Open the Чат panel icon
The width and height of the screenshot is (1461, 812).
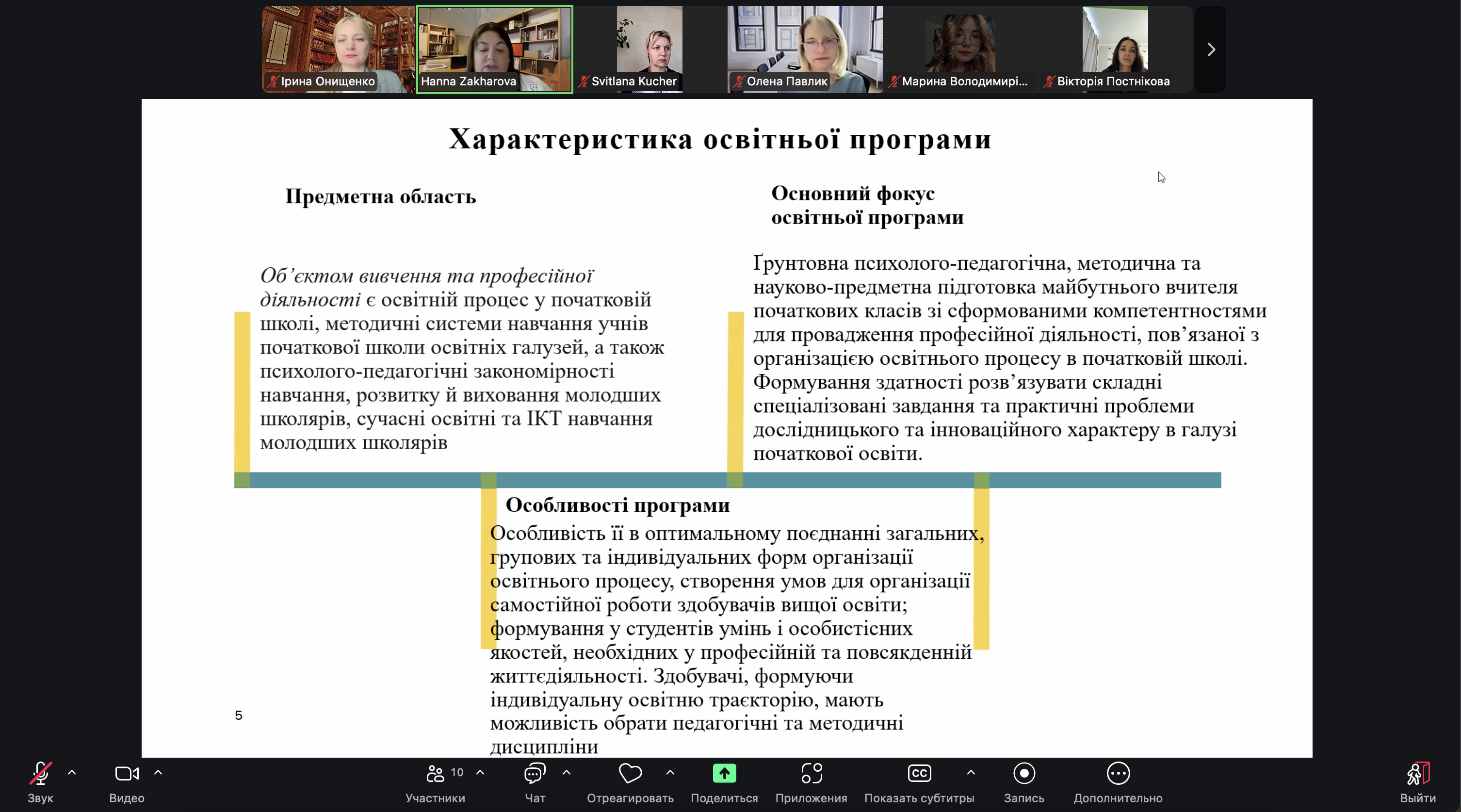point(534,774)
